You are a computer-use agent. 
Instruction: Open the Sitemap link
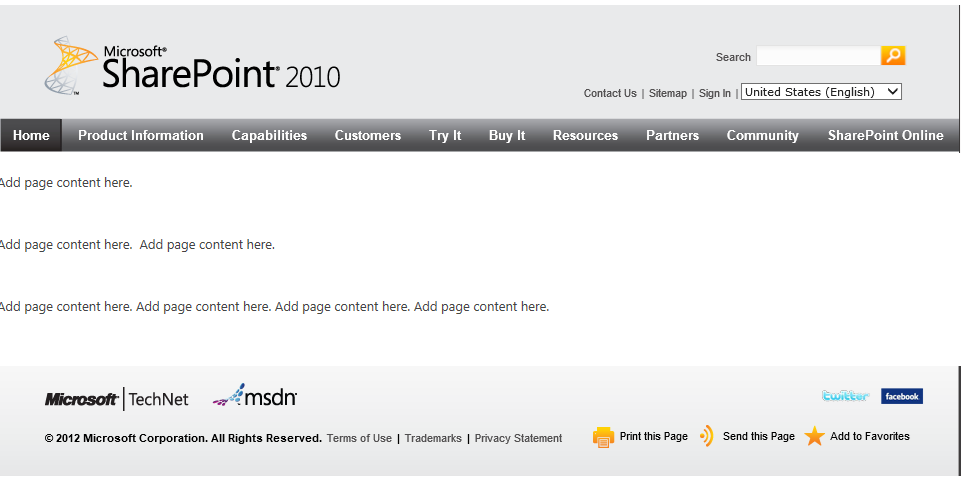667,93
